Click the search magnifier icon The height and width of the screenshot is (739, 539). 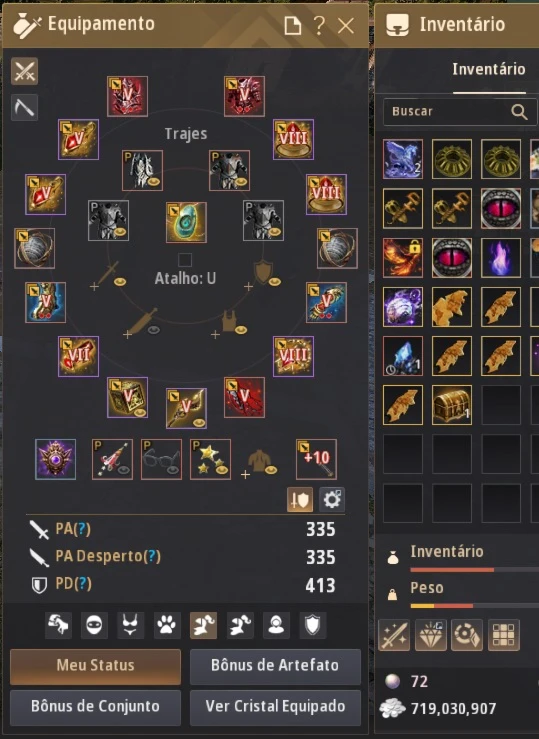point(519,112)
